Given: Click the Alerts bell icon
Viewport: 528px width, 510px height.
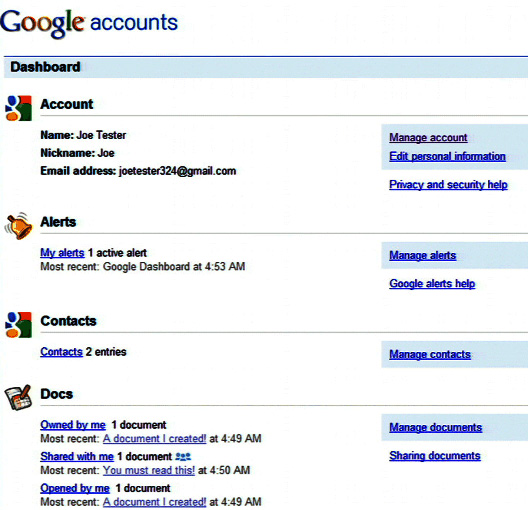Looking at the screenshot, I should click(19, 226).
